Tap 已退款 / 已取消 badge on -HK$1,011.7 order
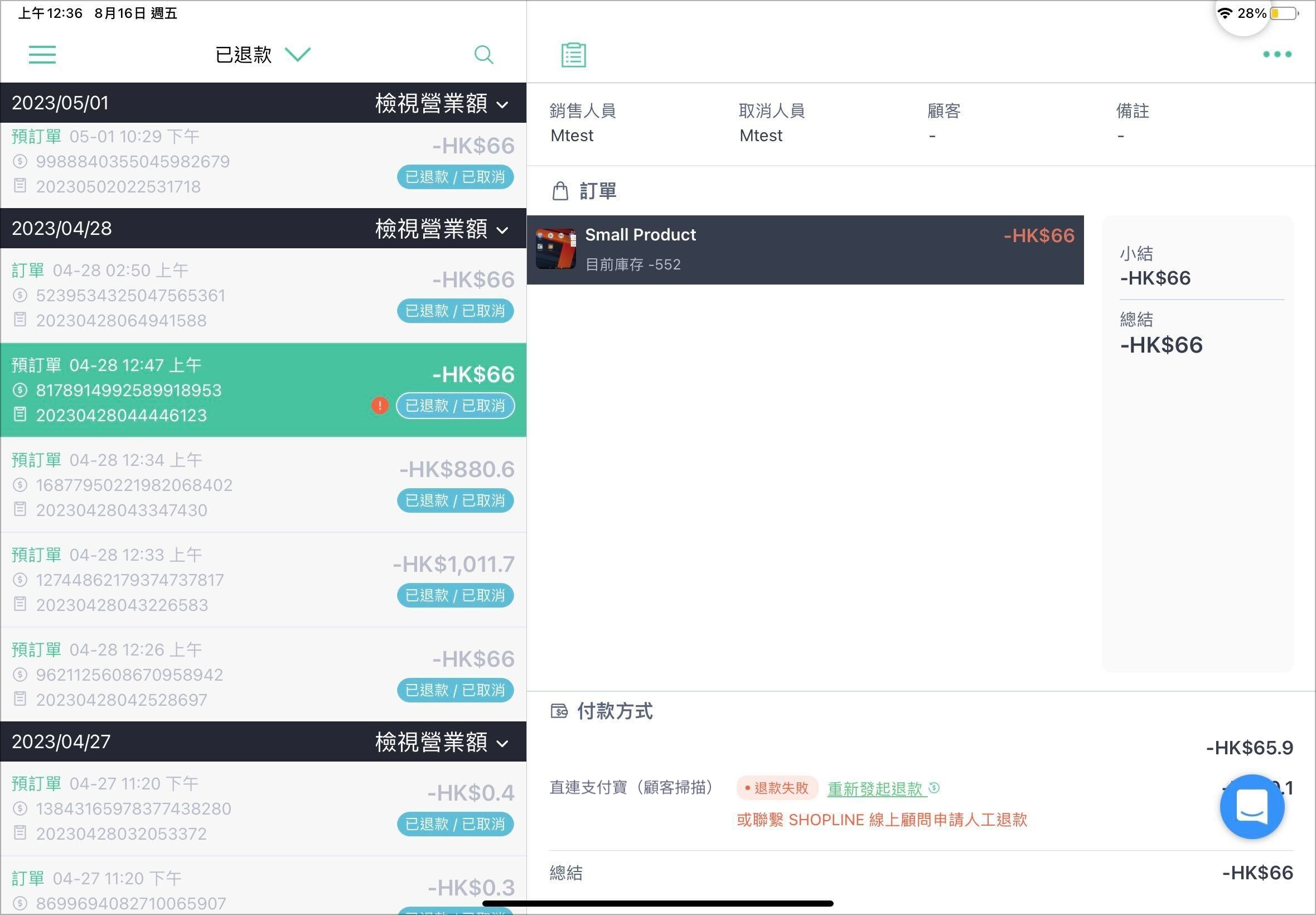 pyautogui.click(x=455, y=595)
